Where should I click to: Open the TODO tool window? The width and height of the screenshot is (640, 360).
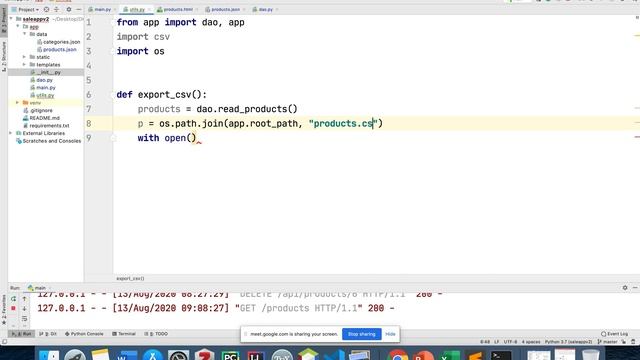point(156,334)
